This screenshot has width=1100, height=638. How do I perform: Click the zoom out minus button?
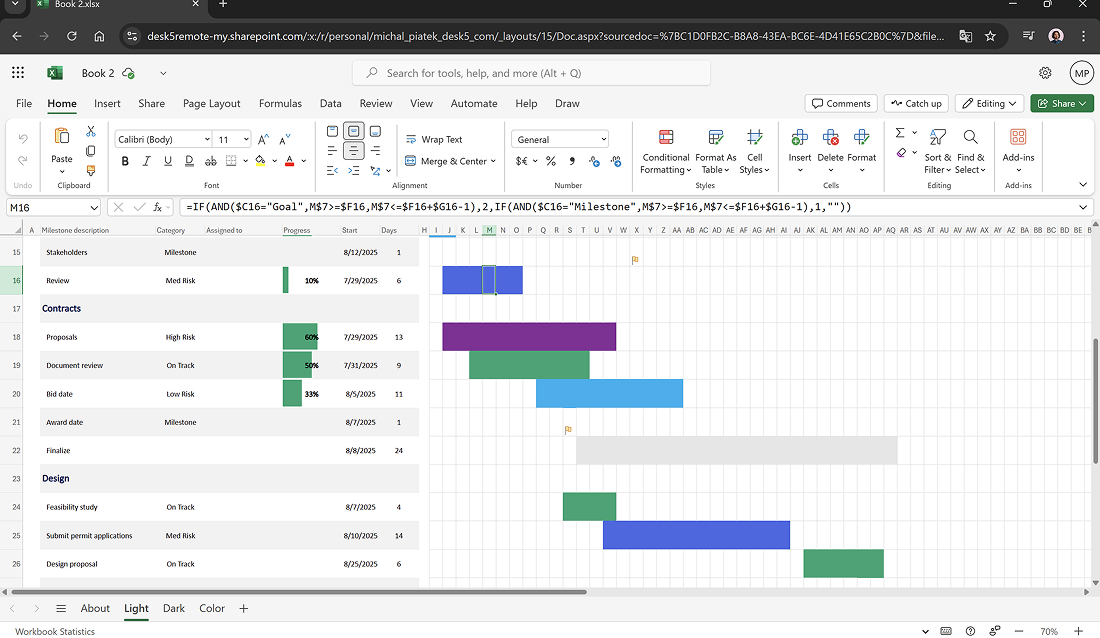click(1019, 631)
